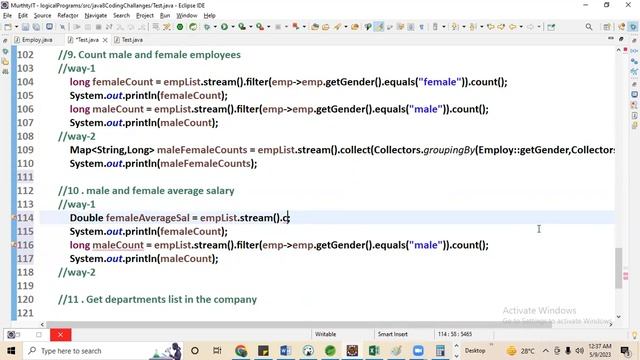Click the Pin Editor toolbar icon

[551, 27]
